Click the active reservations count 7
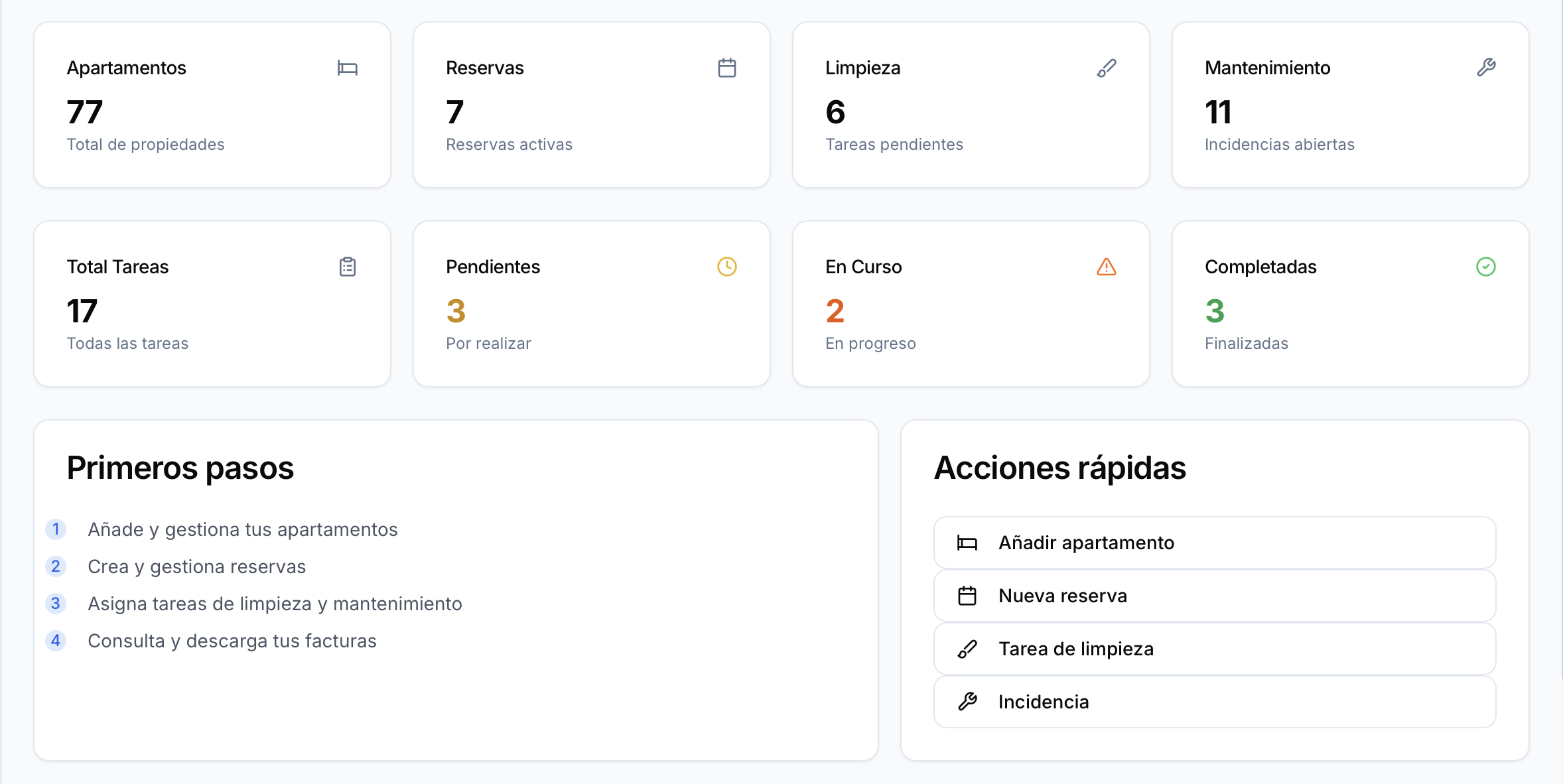1563x784 pixels. coord(455,111)
